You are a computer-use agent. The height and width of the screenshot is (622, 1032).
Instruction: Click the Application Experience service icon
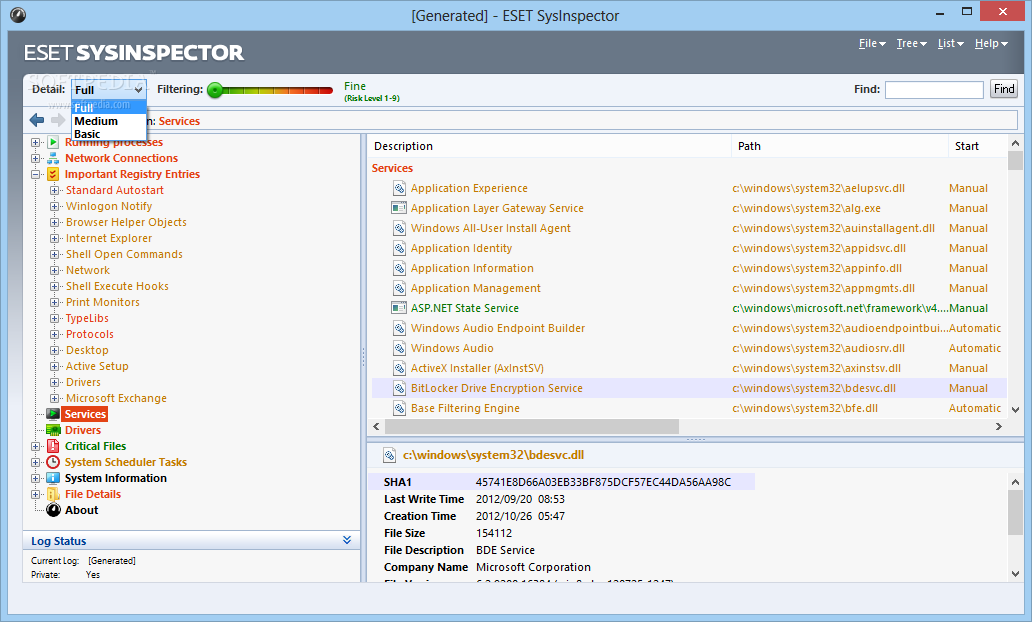399,188
